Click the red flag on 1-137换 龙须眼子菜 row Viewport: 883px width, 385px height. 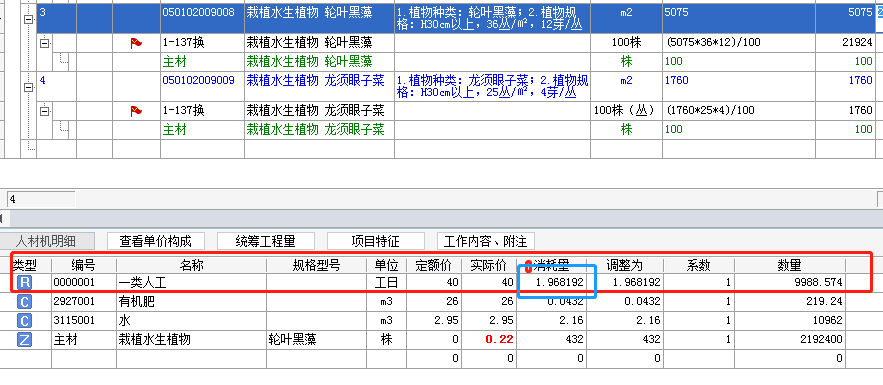click(136, 111)
